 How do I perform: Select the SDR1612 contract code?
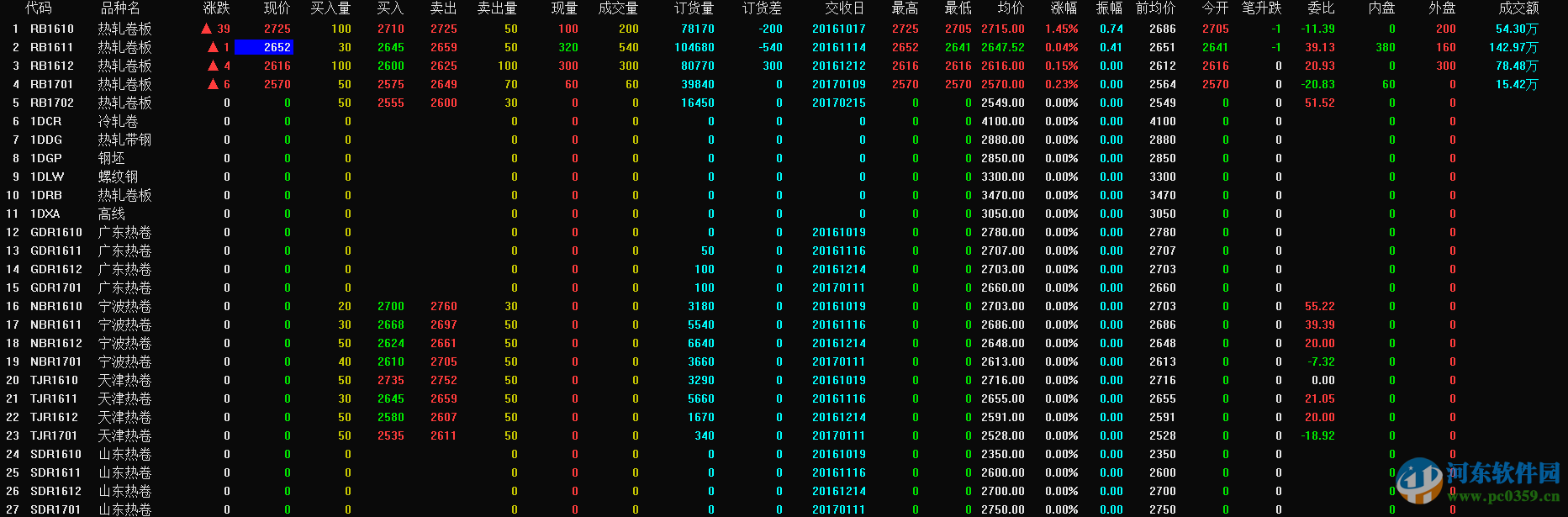pos(56,491)
